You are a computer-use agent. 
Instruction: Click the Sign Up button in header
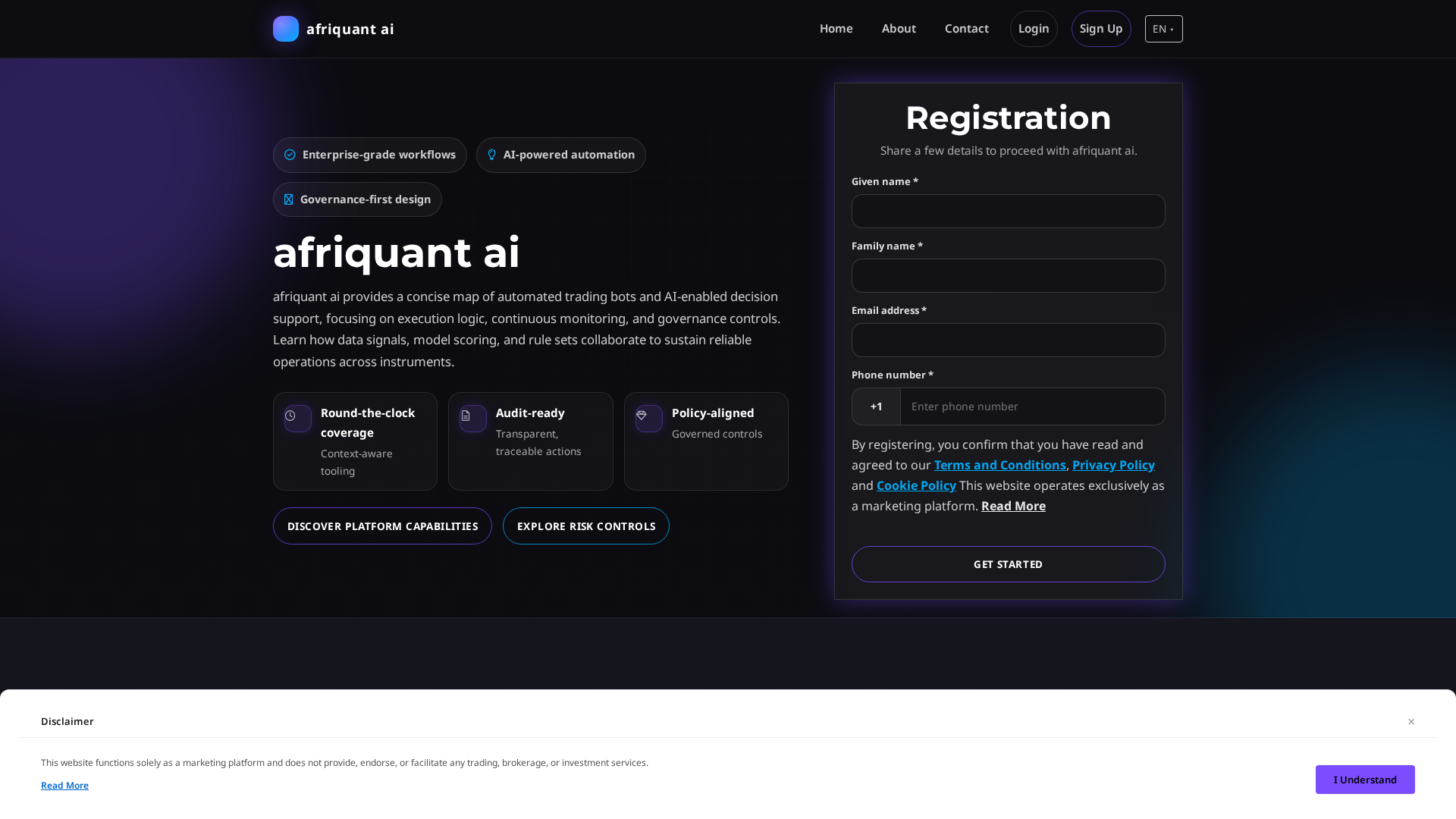point(1101,29)
